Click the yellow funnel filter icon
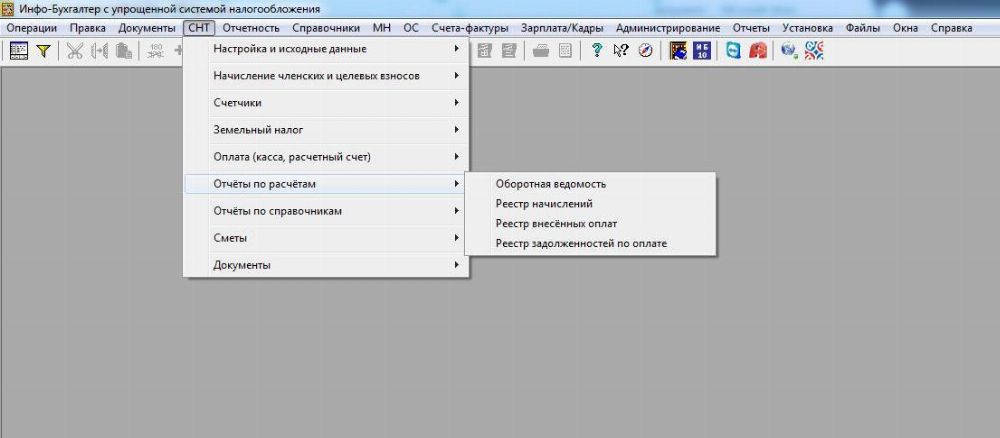 pos(43,51)
